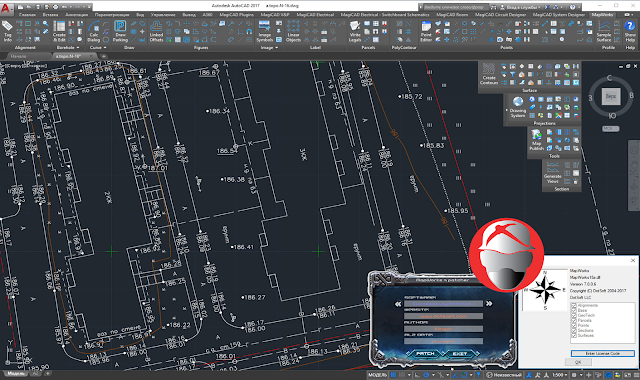Click the EXIT button in patcher
This screenshot has width=640, height=380.
pos(459,353)
